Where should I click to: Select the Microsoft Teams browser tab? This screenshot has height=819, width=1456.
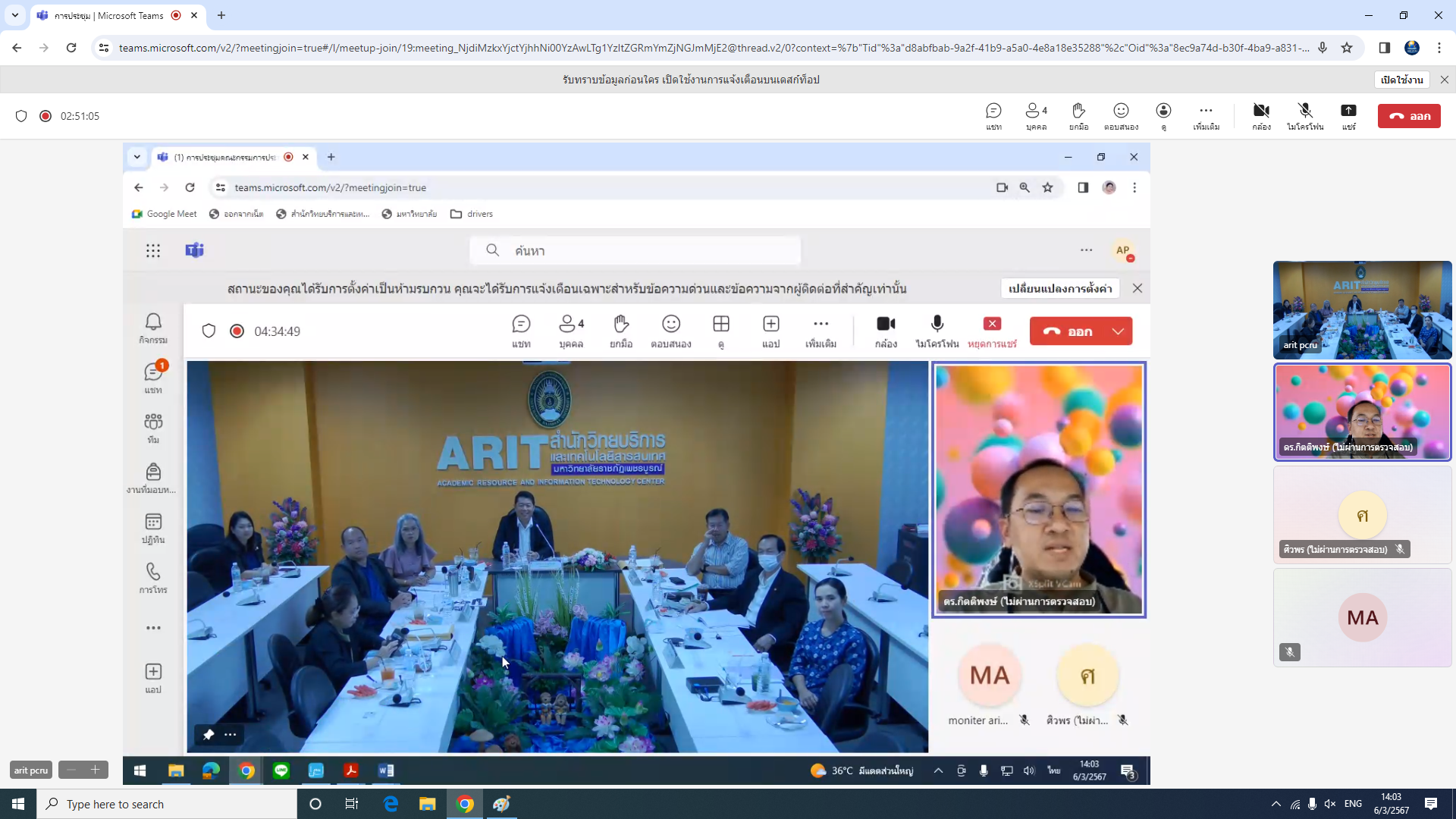[118, 15]
